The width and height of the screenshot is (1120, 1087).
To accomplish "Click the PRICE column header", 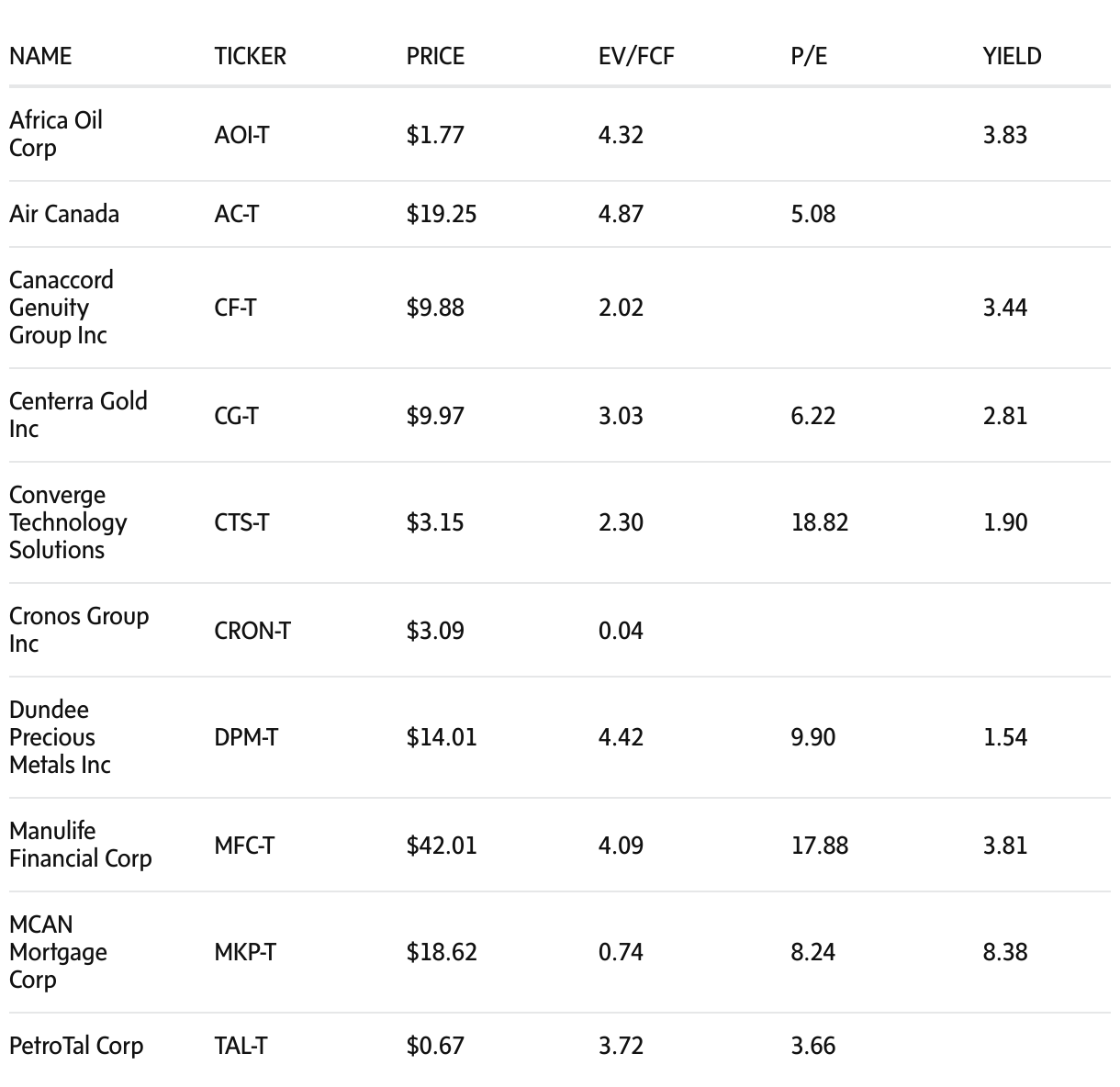I will click(435, 56).
